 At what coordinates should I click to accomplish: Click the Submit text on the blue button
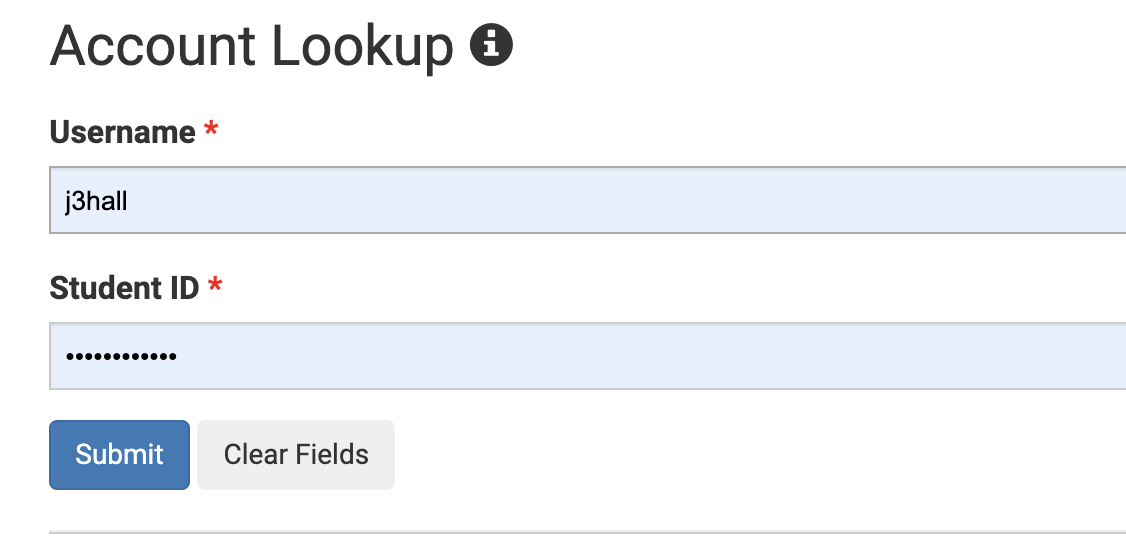coord(119,455)
